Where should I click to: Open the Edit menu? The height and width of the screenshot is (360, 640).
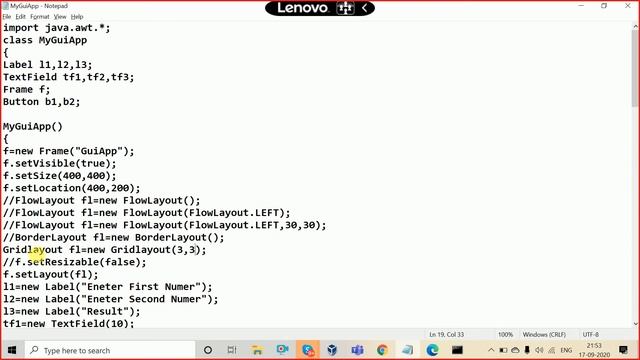pos(20,17)
